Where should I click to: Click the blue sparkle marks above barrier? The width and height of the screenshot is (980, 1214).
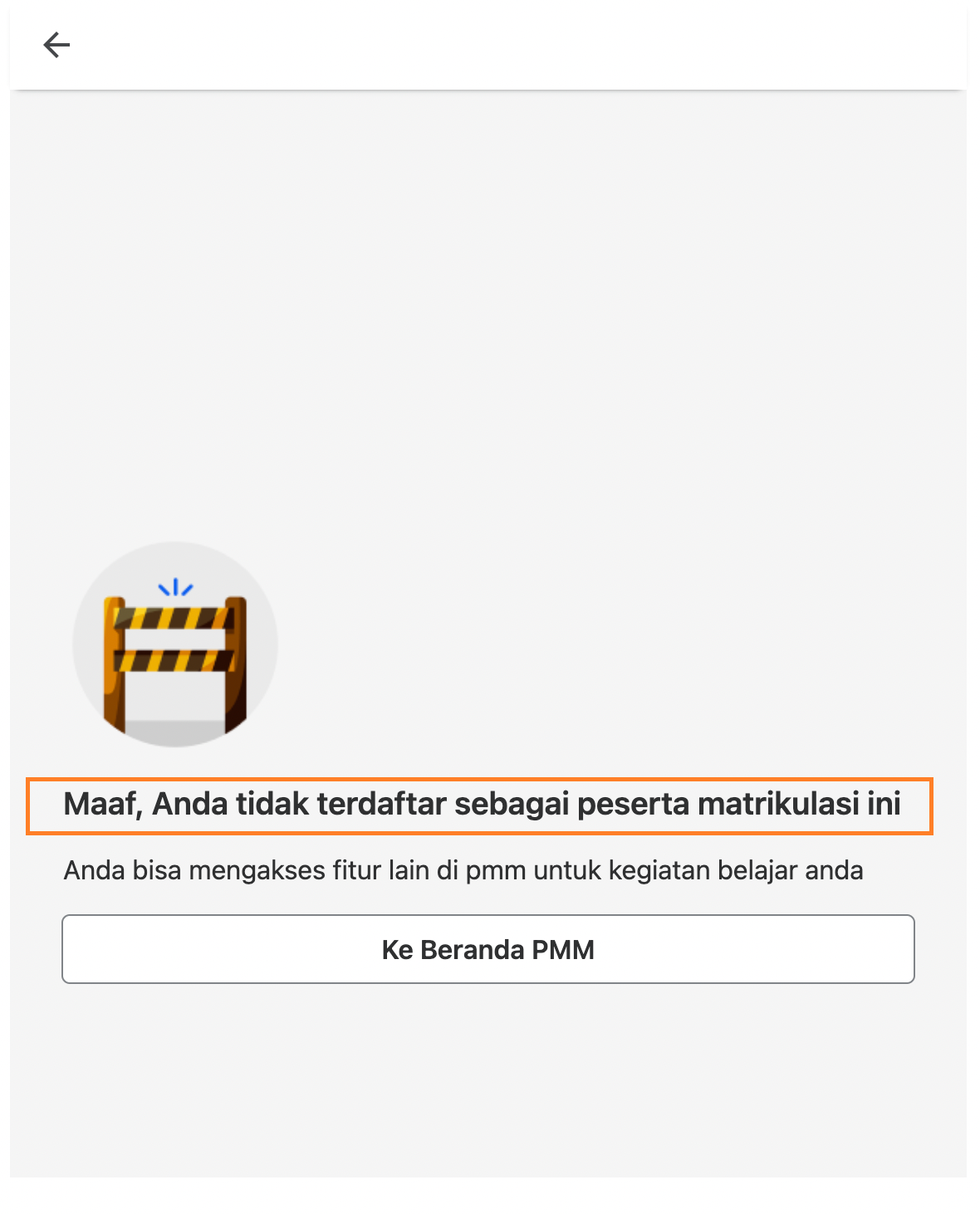pyautogui.click(x=175, y=588)
